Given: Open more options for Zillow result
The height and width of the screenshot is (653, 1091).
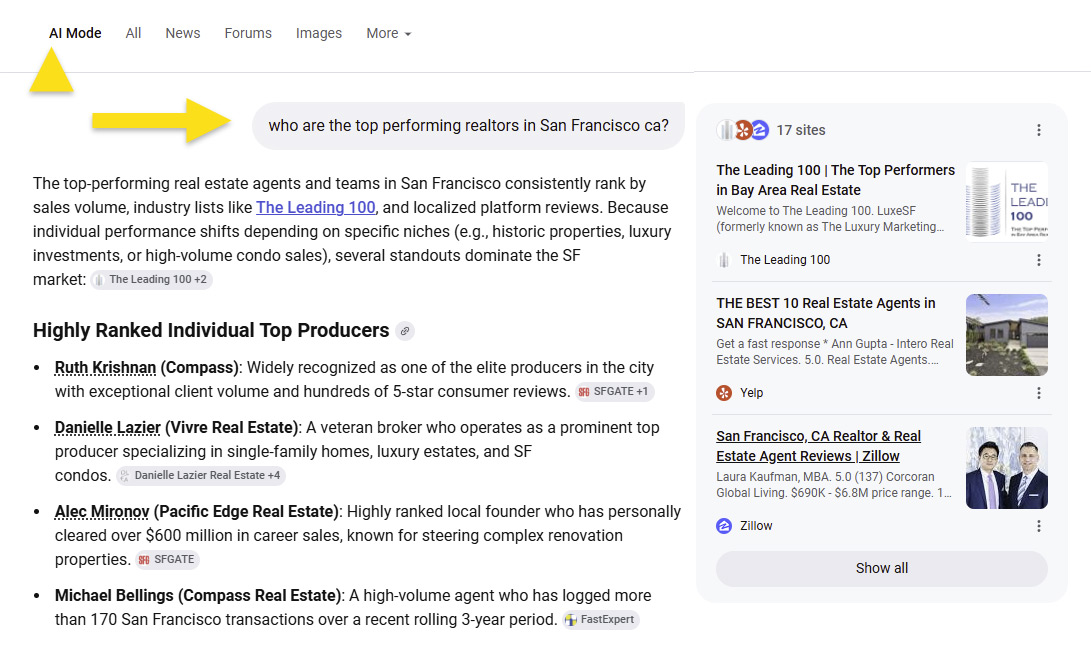Looking at the screenshot, I should (1039, 526).
